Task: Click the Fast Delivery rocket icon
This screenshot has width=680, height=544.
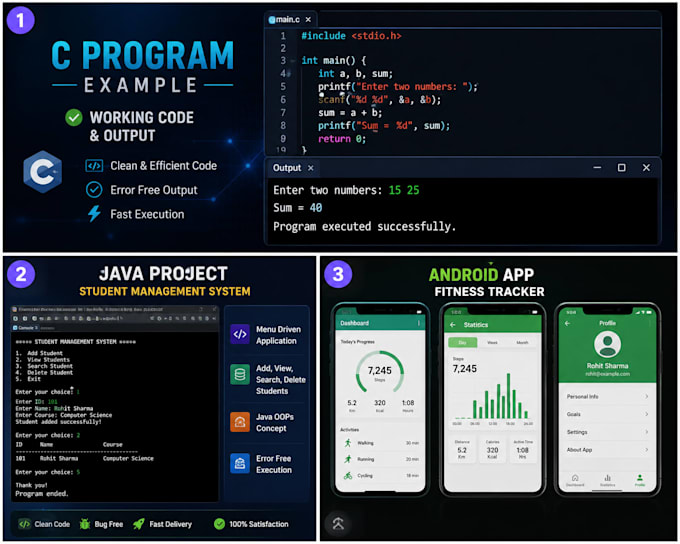Action: [x=139, y=524]
